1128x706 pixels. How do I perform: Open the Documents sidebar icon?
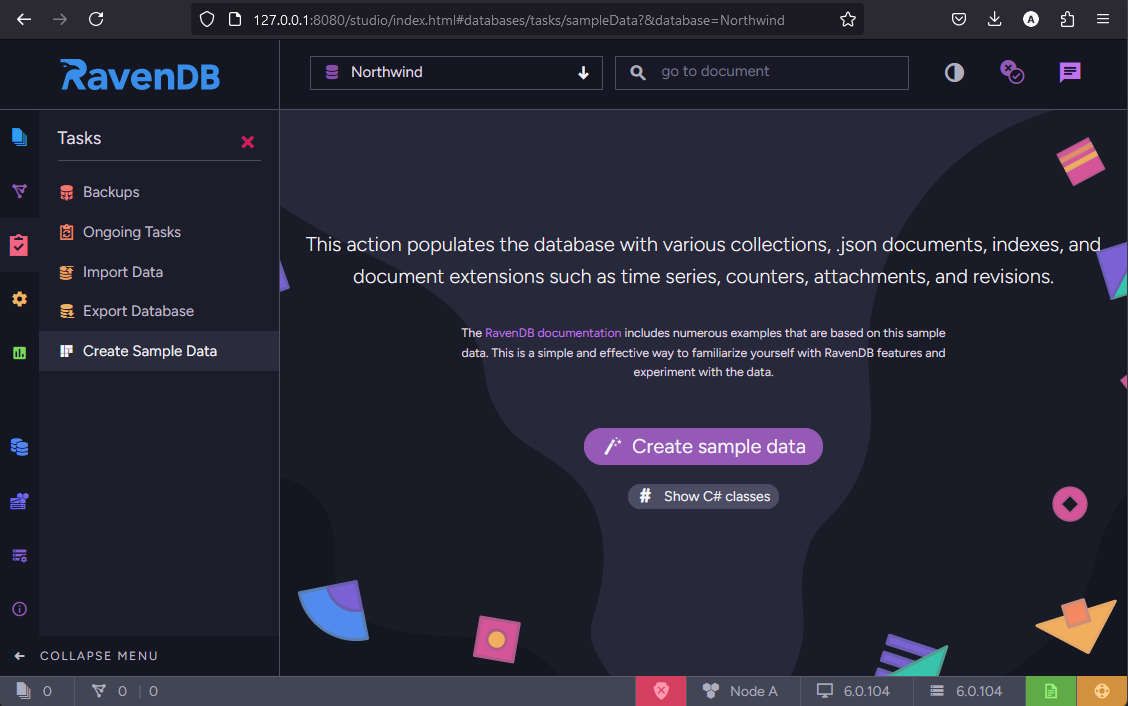(x=19, y=137)
